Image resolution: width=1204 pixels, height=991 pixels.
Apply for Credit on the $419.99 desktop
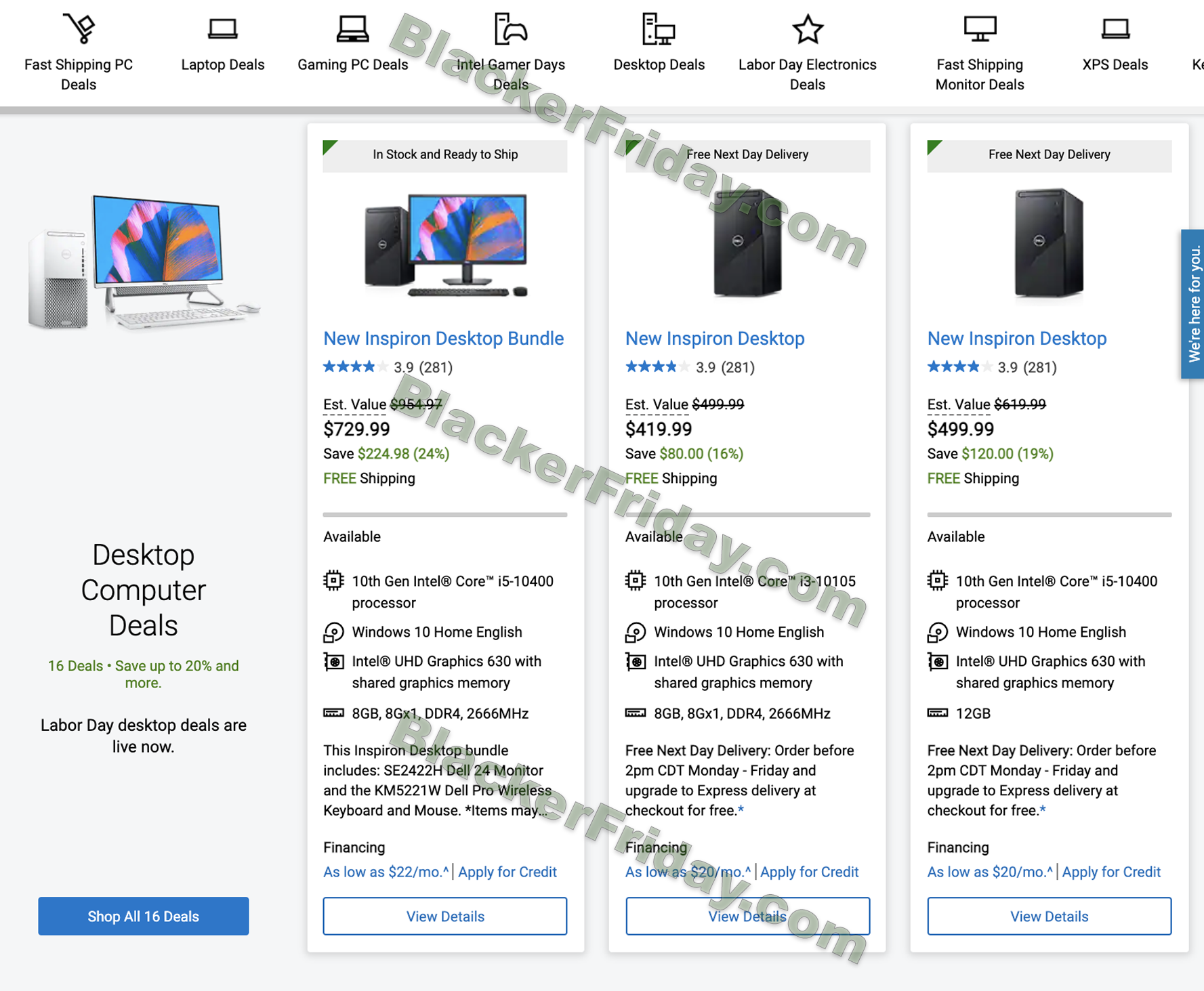809,872
